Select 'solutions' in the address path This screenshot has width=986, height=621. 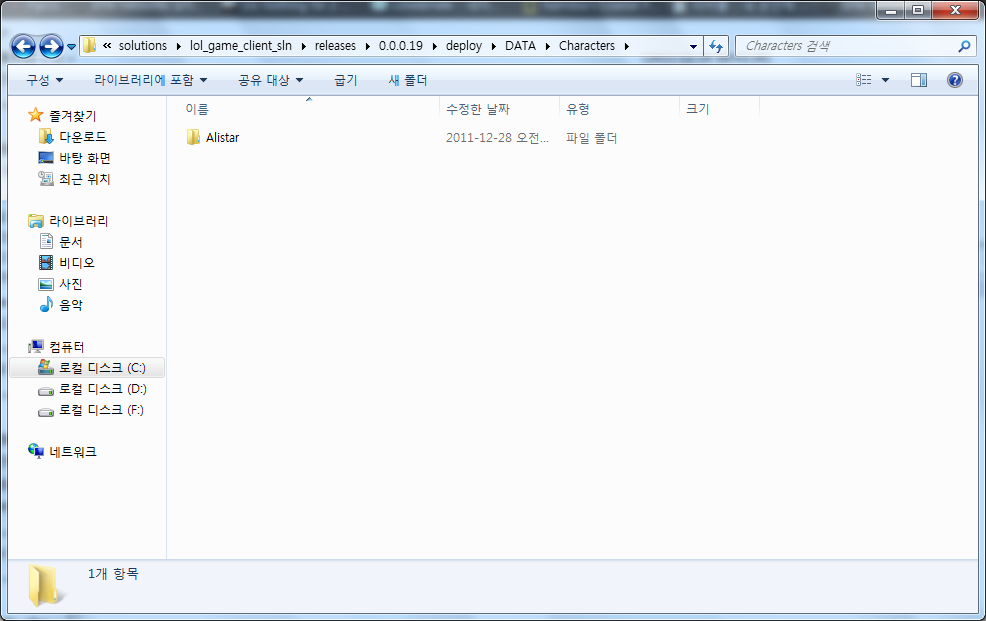pos(143,45)
